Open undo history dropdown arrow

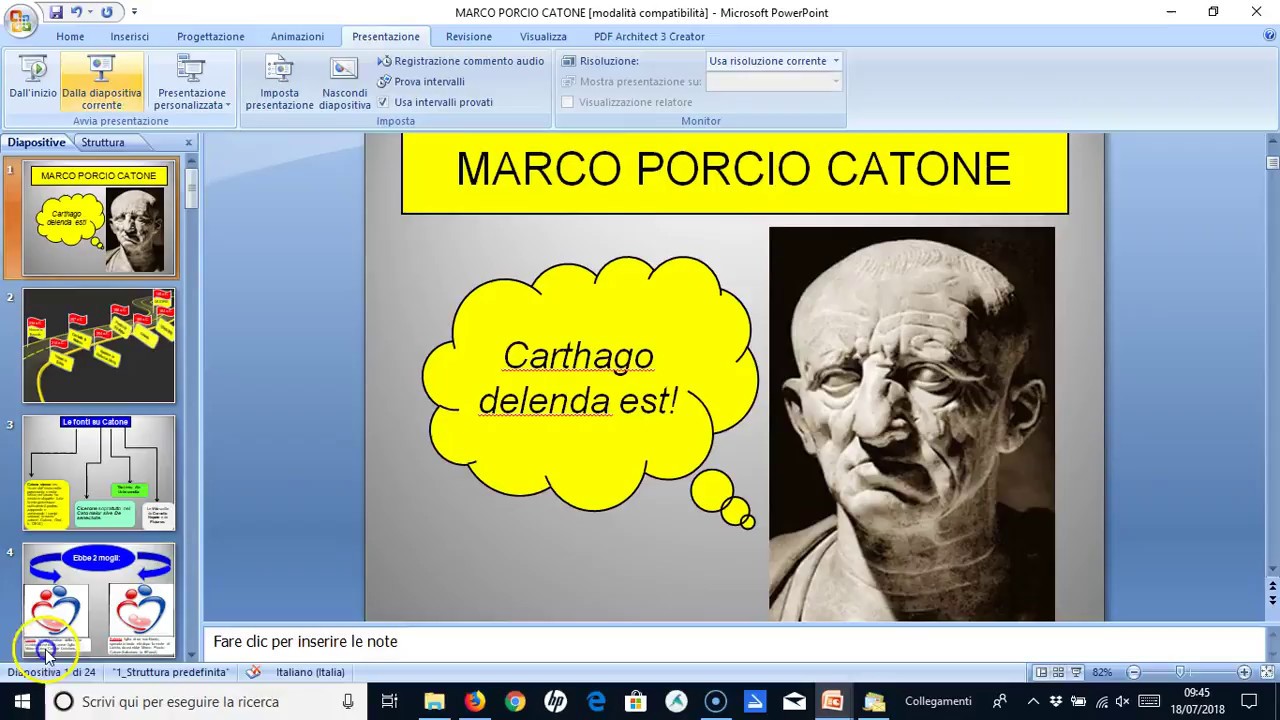(90, 12)
